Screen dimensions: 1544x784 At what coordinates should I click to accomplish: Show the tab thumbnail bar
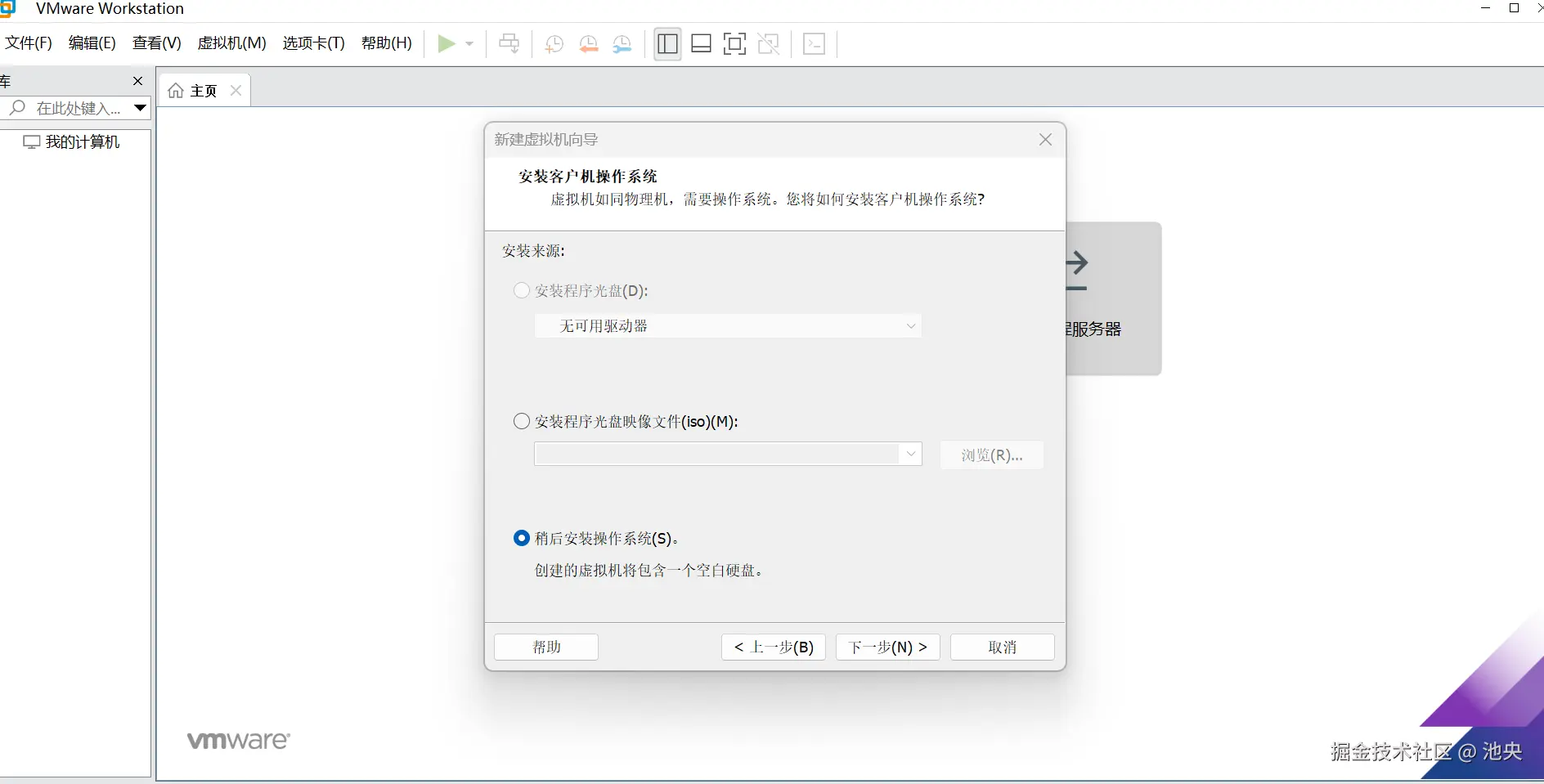coord(701,43)
